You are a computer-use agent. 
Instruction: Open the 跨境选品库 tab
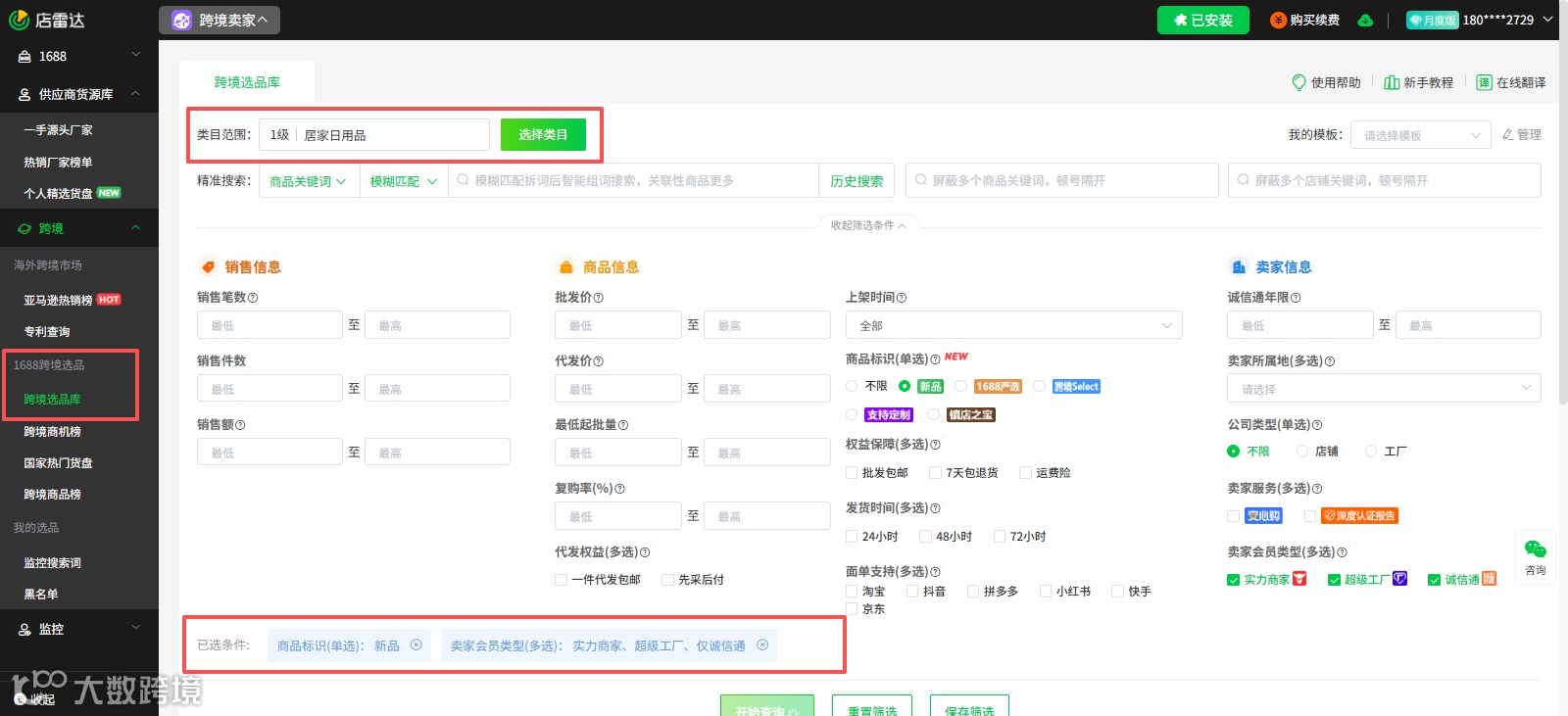click(x=247, y=82)
